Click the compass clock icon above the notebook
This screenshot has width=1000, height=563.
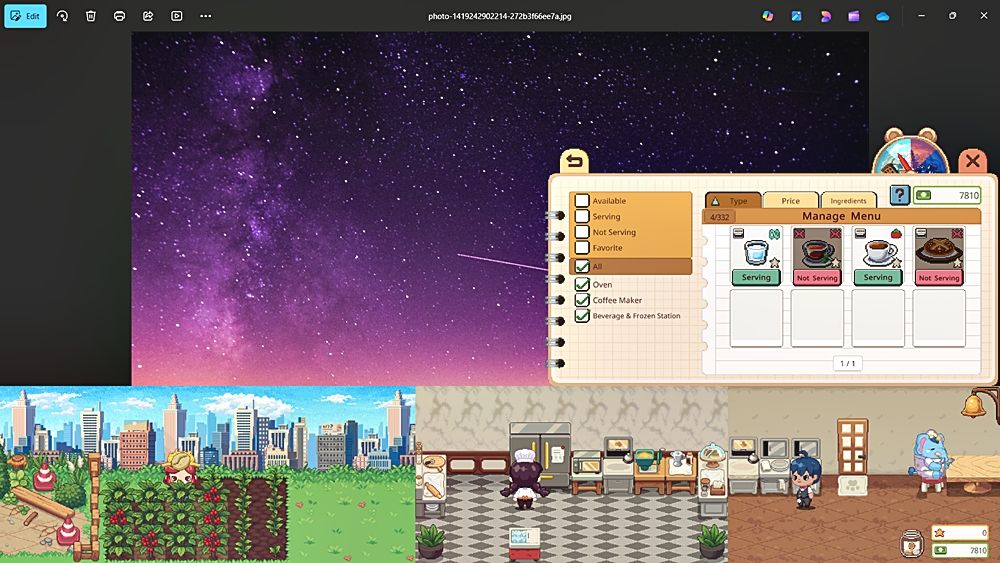[x=911, y=151]
